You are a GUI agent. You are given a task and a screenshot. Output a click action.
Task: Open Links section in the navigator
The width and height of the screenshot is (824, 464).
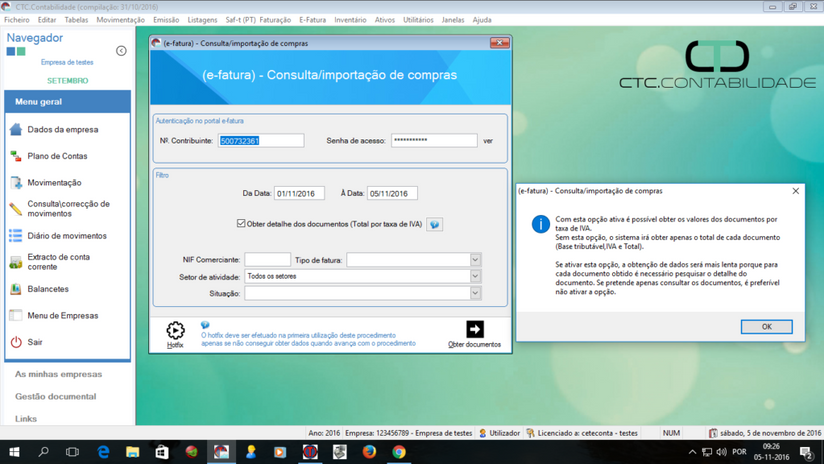(26, 419)
